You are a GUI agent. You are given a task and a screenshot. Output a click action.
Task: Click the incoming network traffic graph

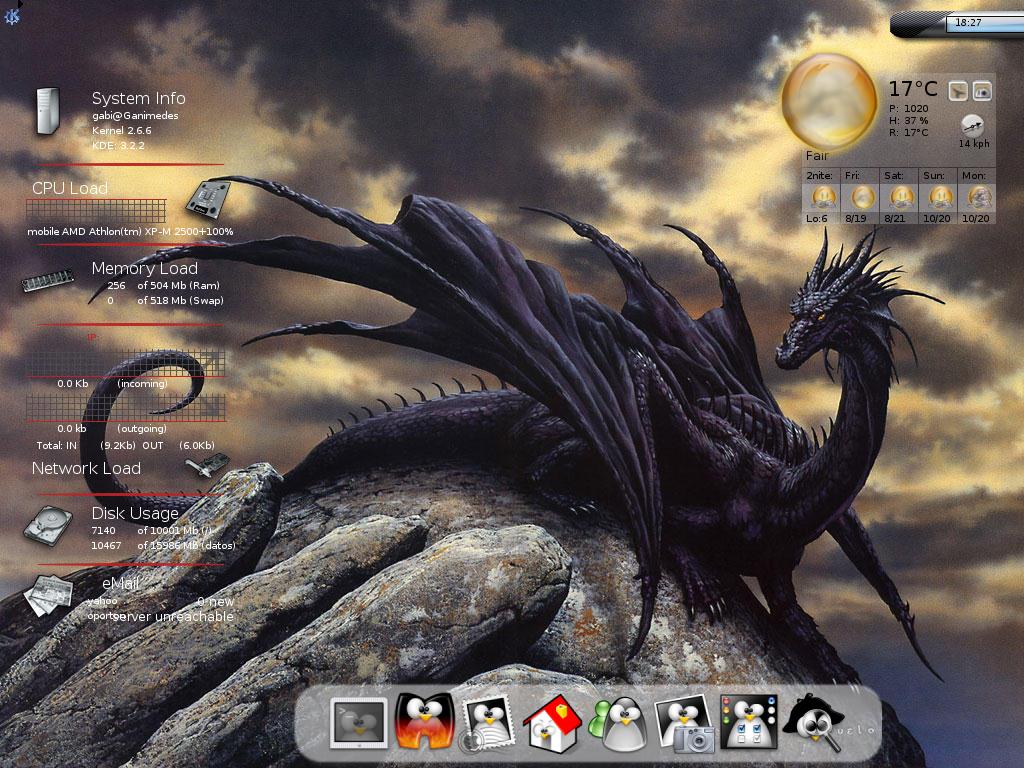click(x=127, y=362)
